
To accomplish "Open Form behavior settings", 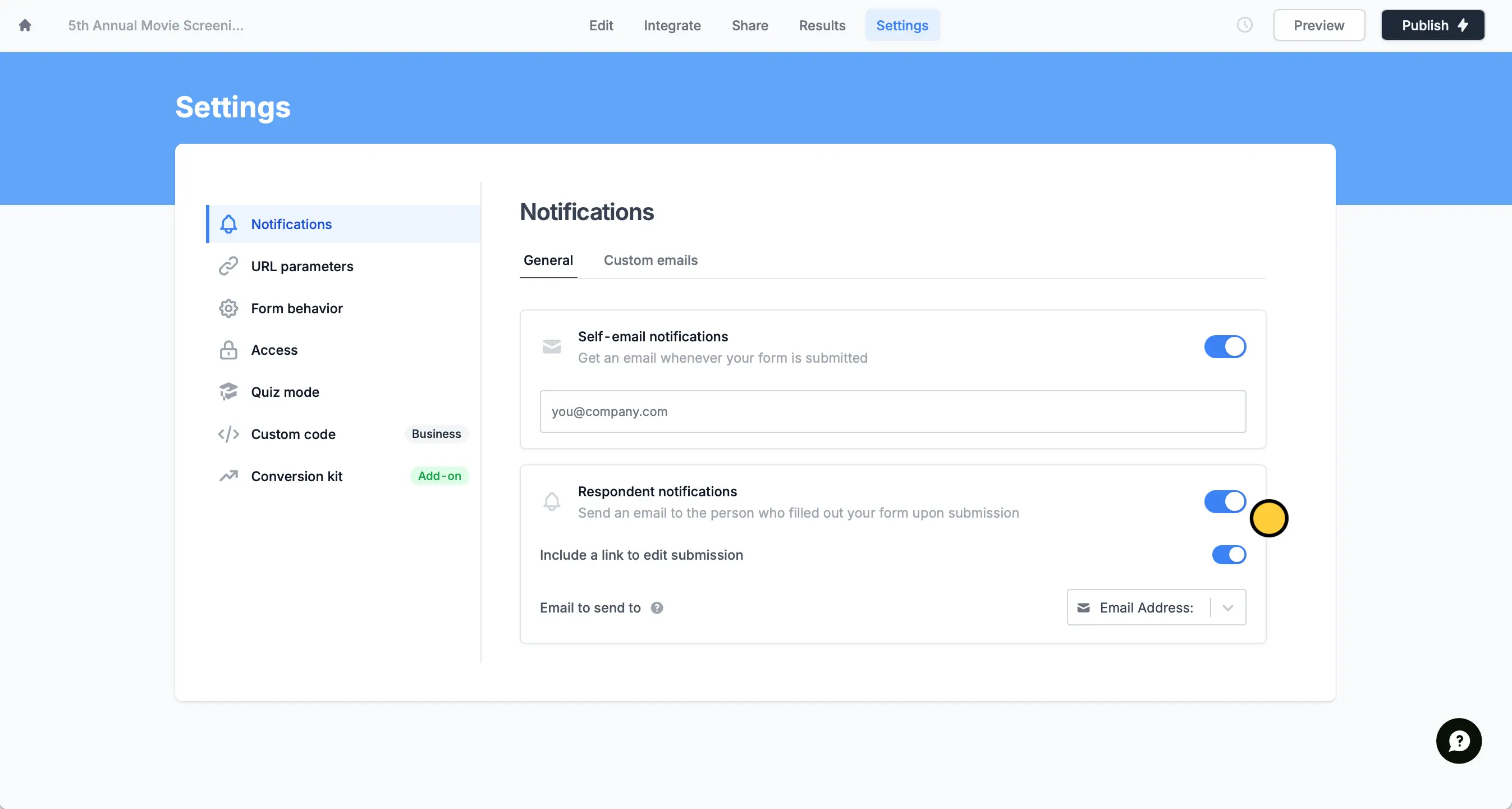I will [x=343, y=309].
